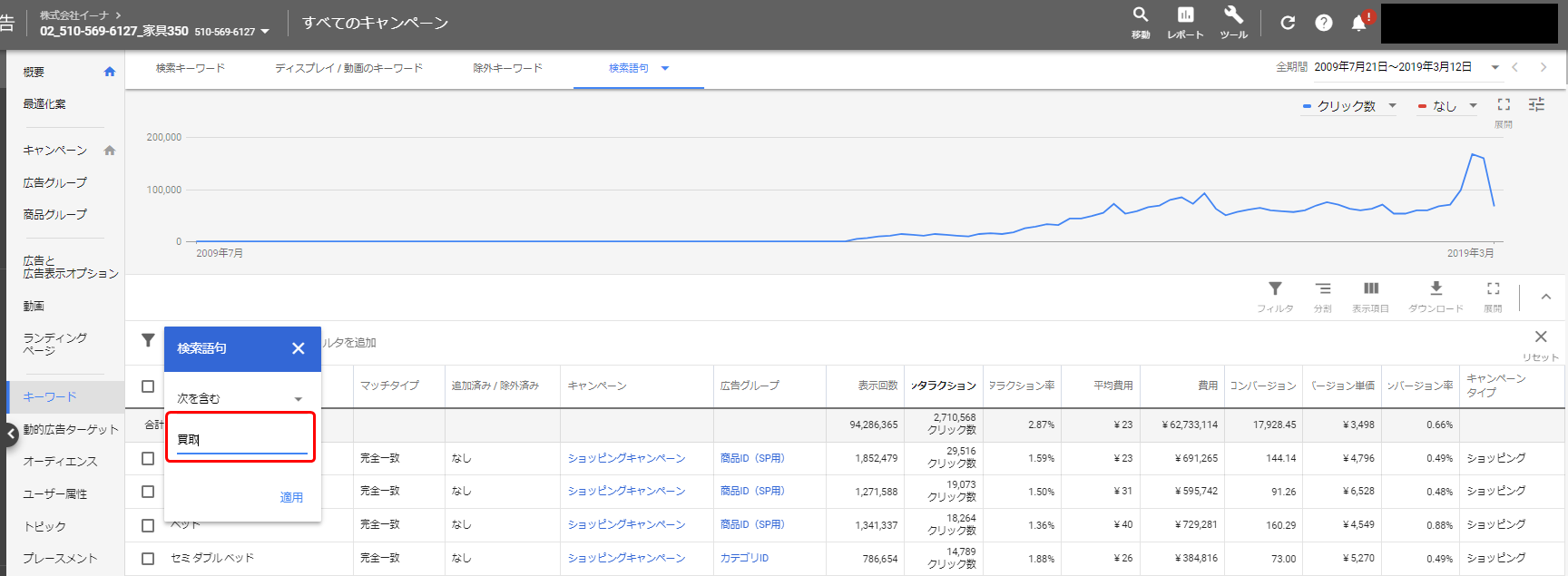Click the table 展開 fullscreen icon

click(x=1493, y=288)
